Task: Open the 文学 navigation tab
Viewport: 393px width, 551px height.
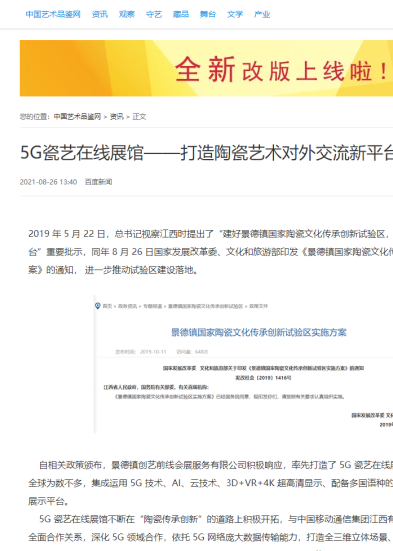Action: 235,14
